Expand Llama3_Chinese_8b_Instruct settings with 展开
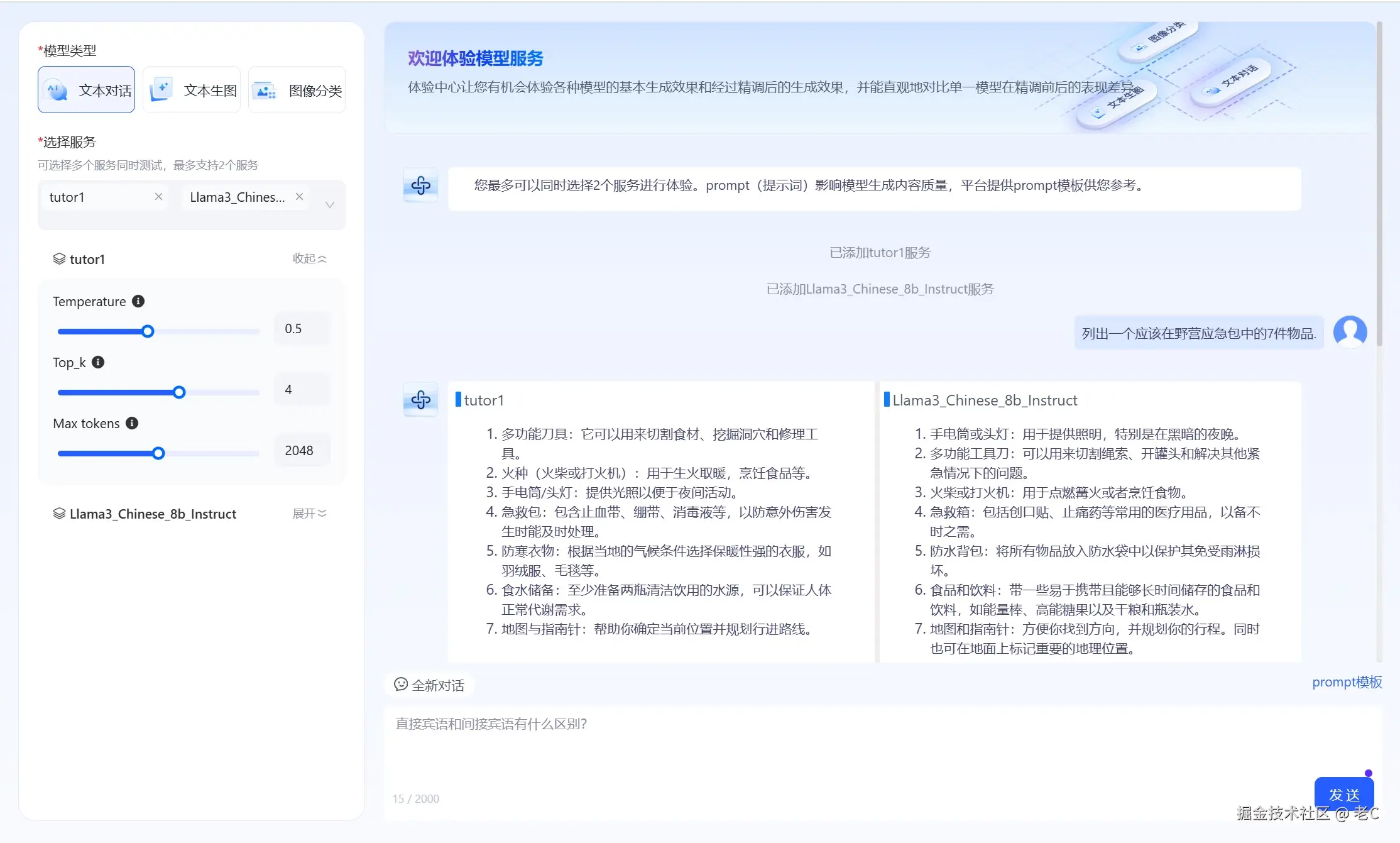This screenshot has width=1400, height=843. click(309, 514)
